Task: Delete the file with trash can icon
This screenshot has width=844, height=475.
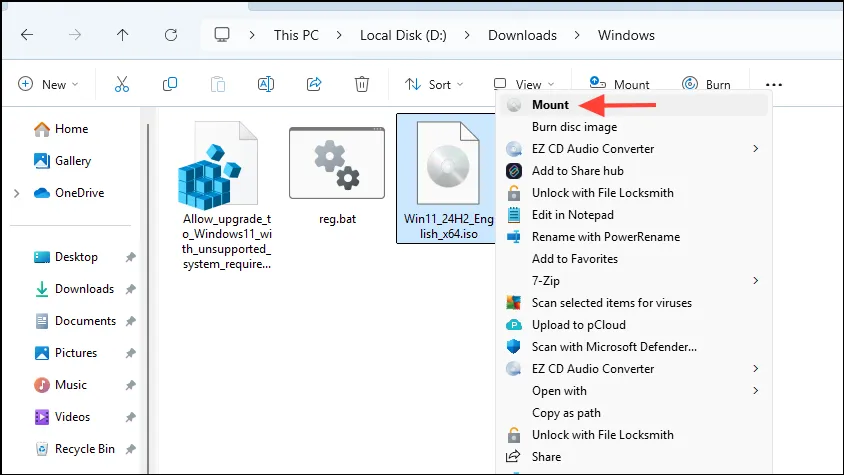Action: [362, 85]
